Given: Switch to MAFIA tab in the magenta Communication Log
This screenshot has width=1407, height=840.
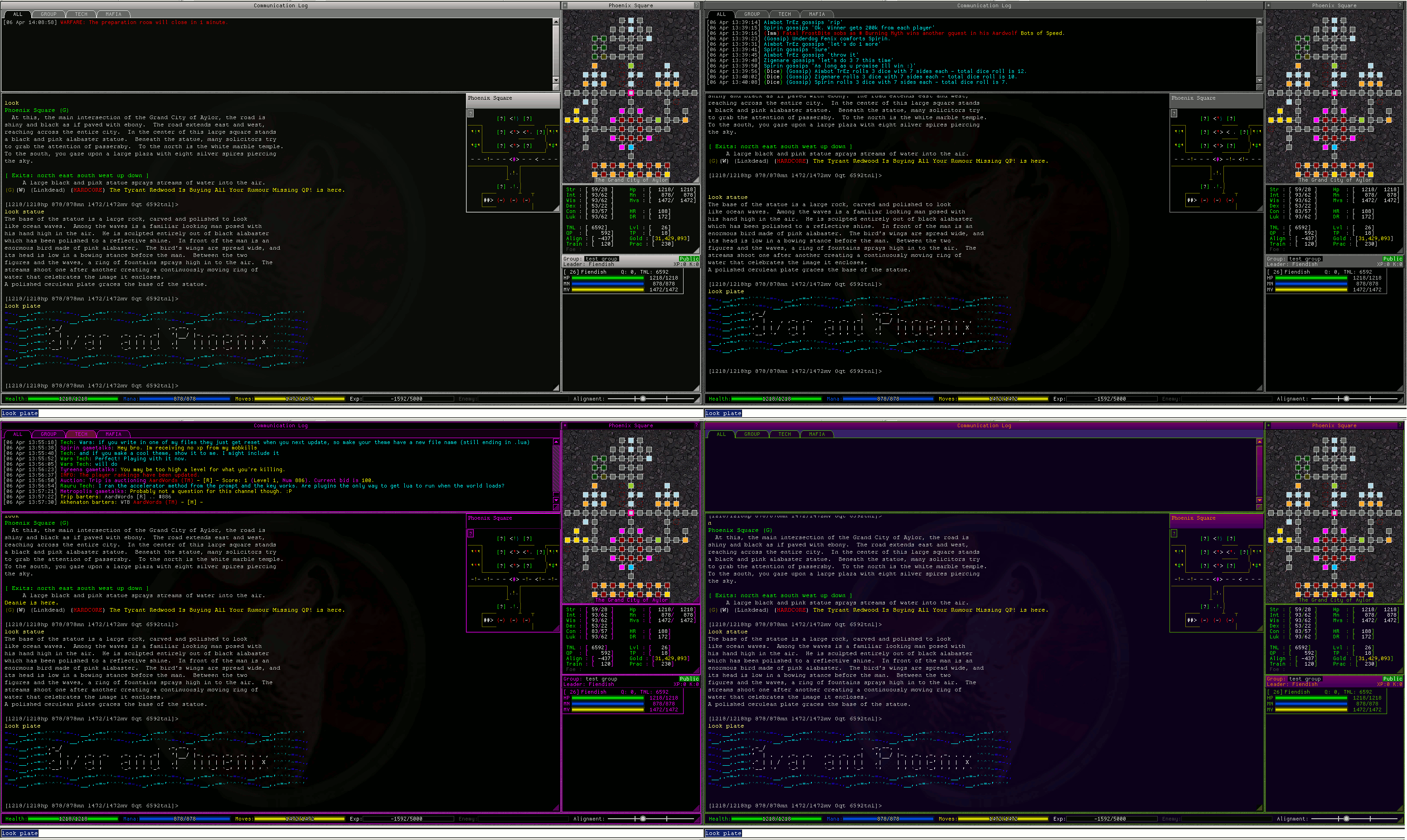Looking at the screenshot, I should coord(113,434).
